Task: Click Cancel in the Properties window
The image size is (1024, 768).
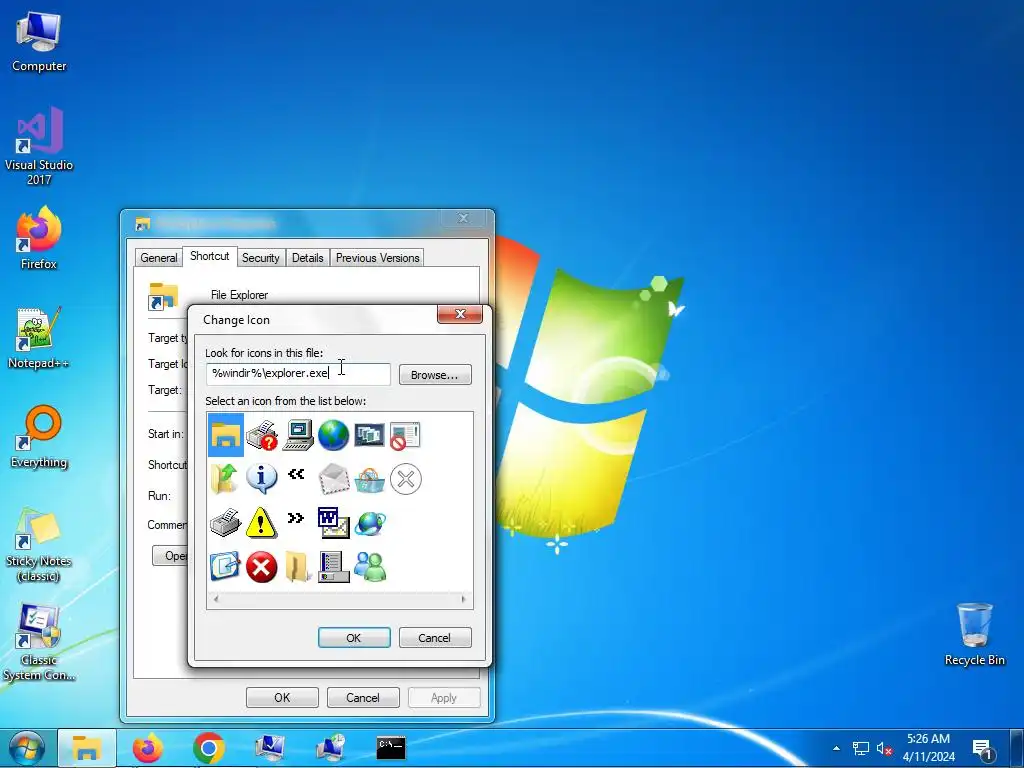Action: tap(363, 697)
